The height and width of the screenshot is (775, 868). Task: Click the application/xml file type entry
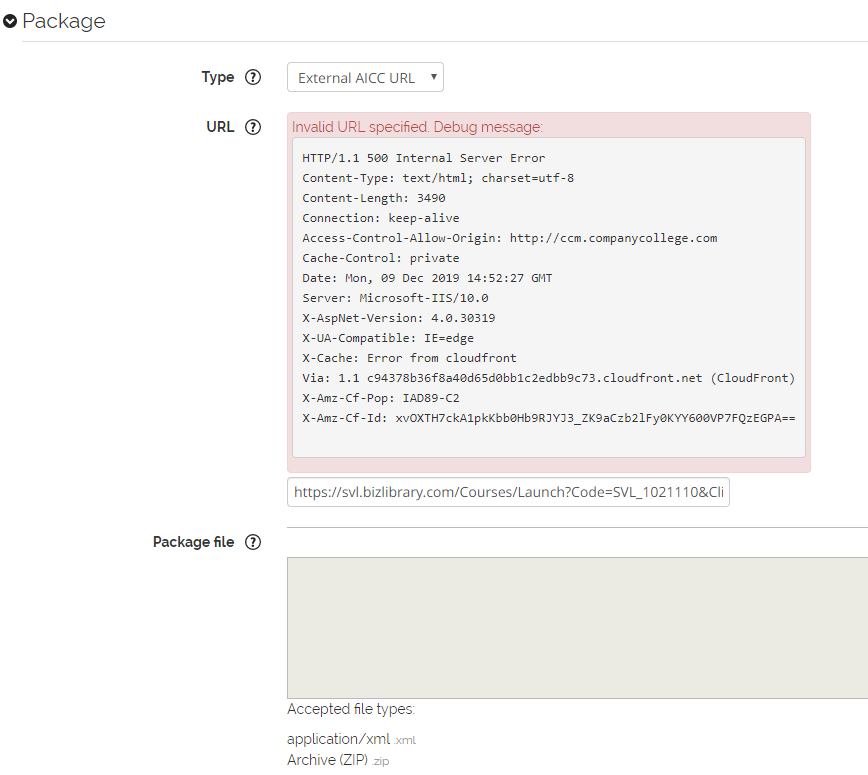tap(352, 739)
